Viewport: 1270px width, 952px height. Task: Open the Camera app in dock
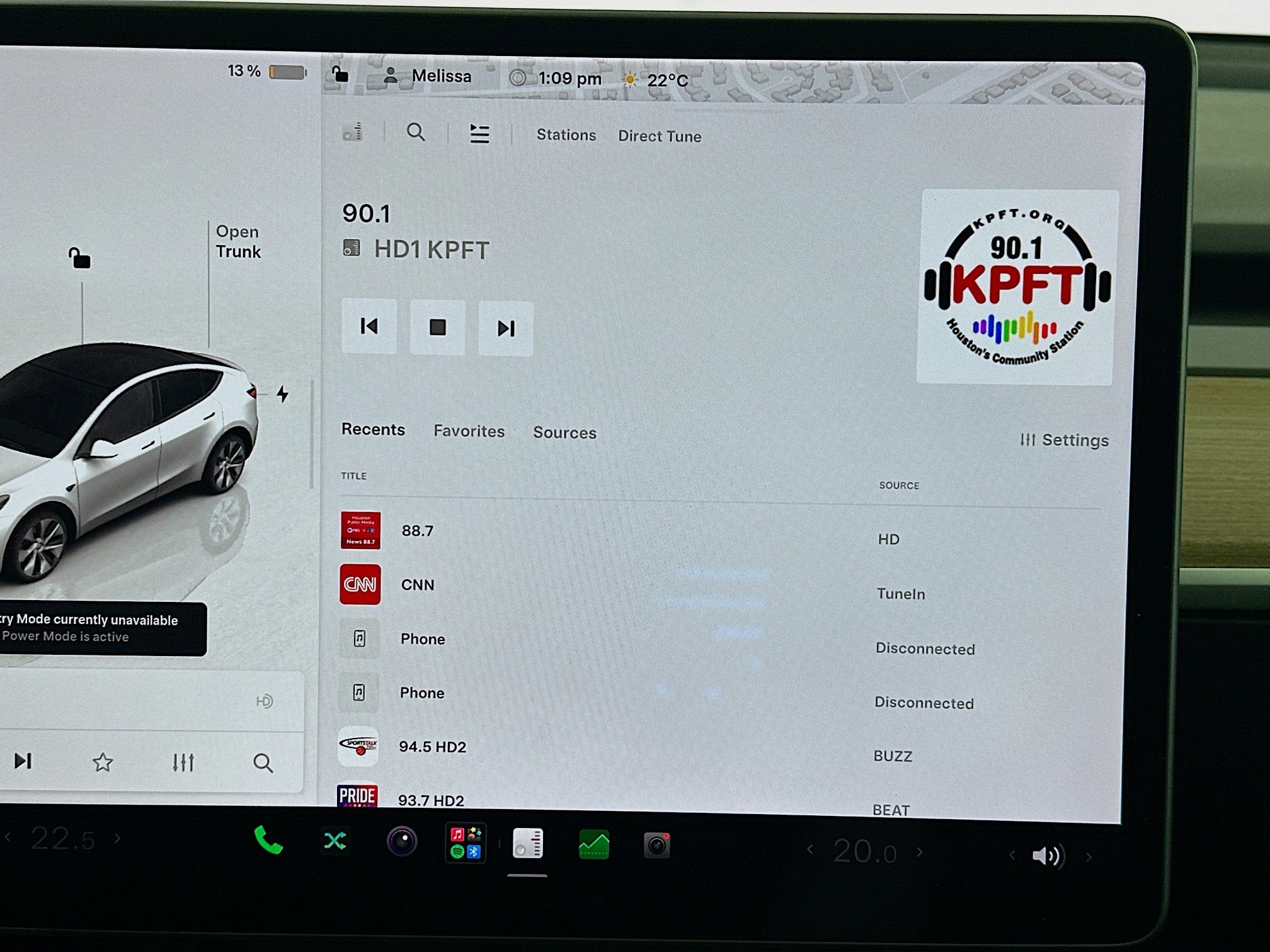coord(657,846)
